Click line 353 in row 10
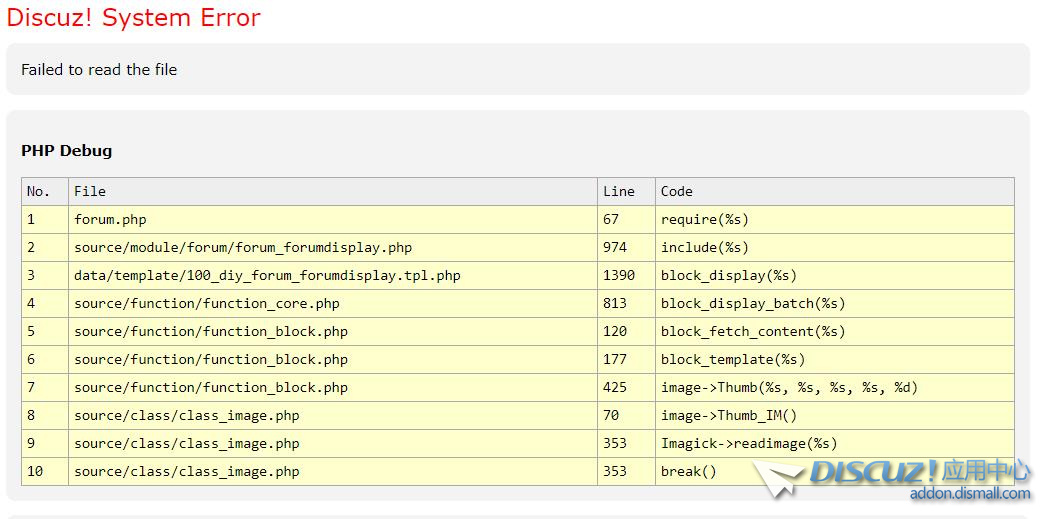The image size is (1049, 519). [615, 472]
